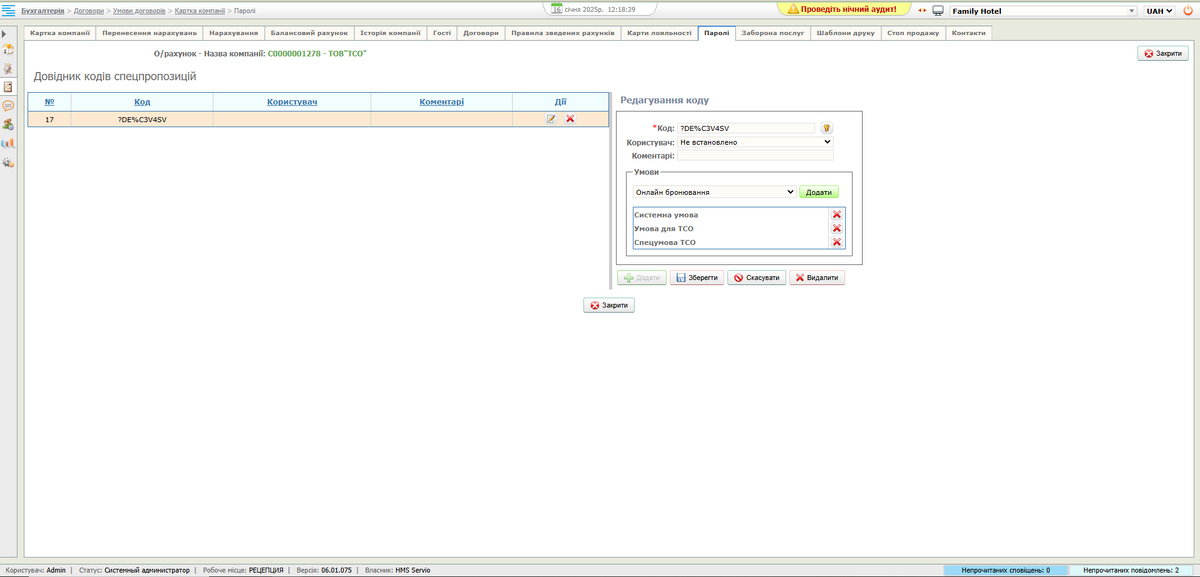Click the house icon in the left sidebar
Viewport: 1200px width, 577px height.
[8, 50]
